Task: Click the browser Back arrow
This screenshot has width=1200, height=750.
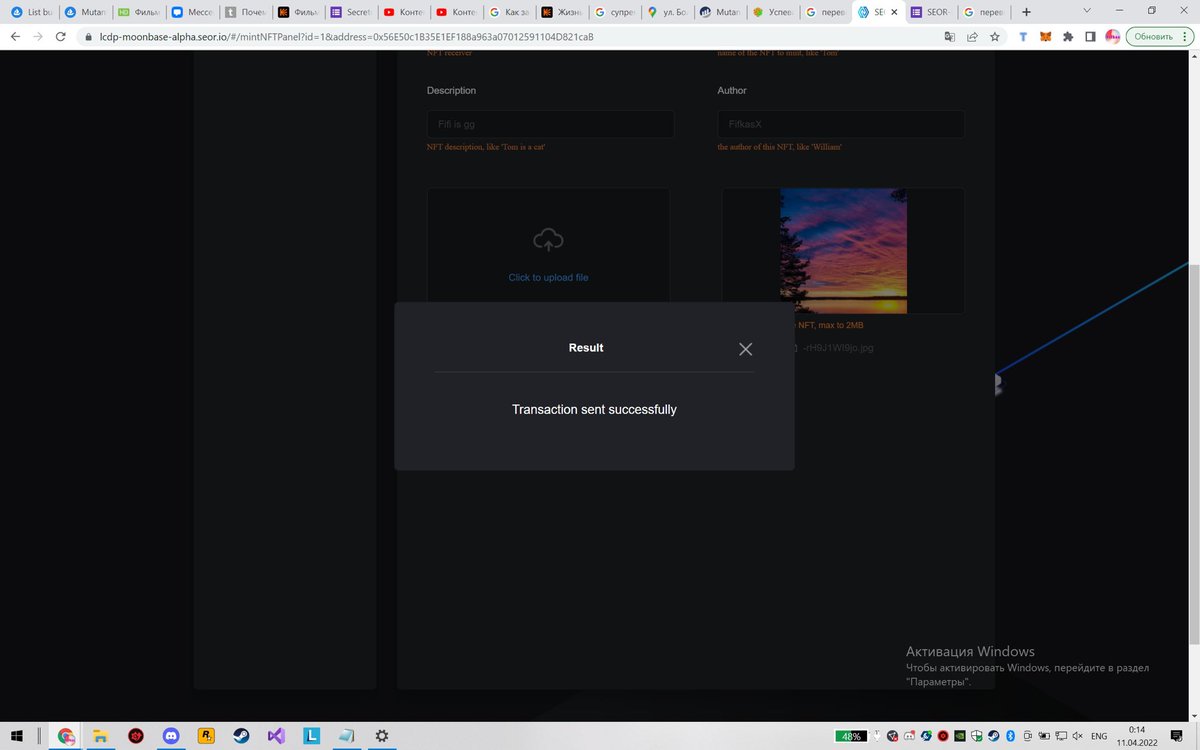Action: (16, 36)
